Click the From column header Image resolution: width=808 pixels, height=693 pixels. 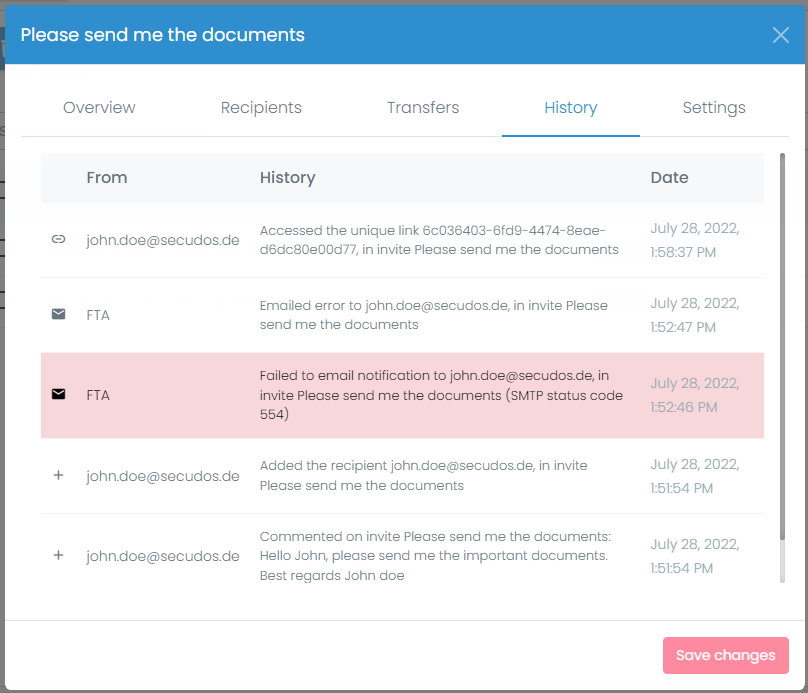click(x=107, y=178)
